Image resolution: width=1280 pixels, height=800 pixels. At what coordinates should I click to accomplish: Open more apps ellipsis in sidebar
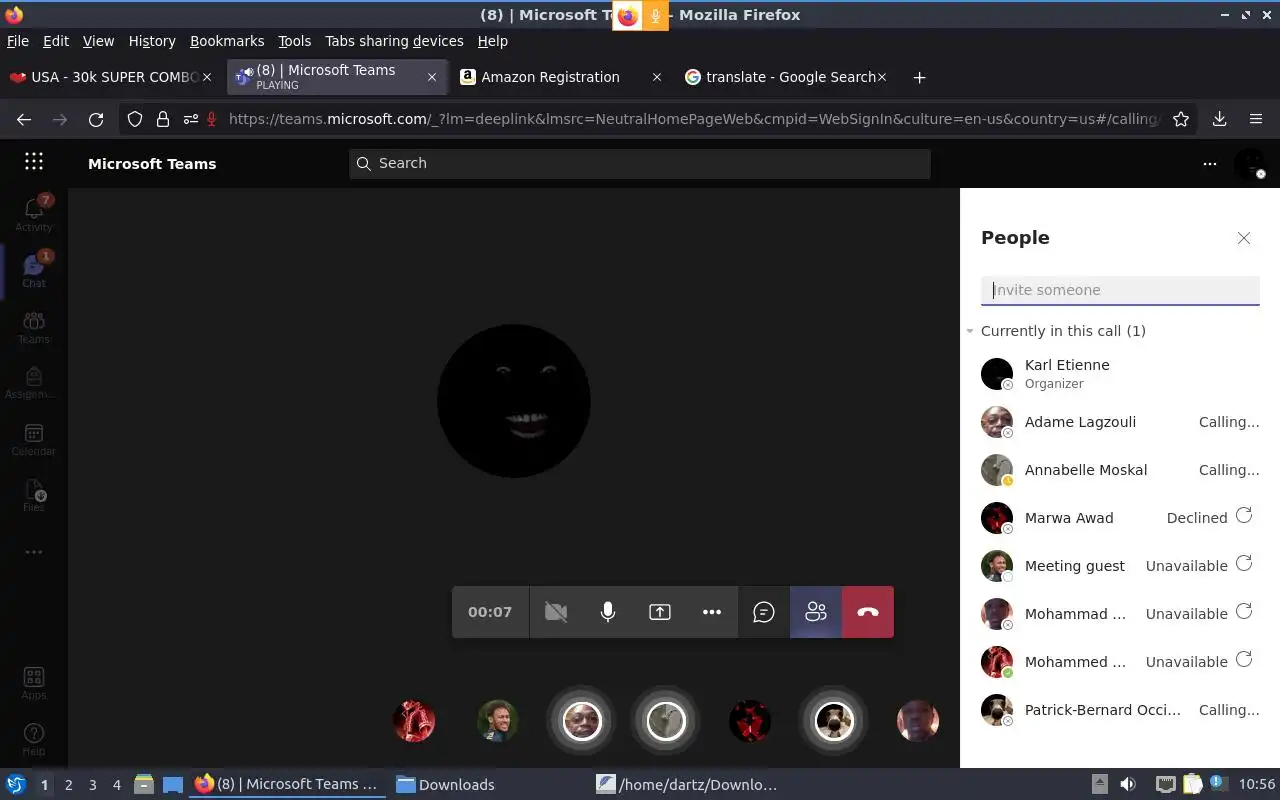34,552
